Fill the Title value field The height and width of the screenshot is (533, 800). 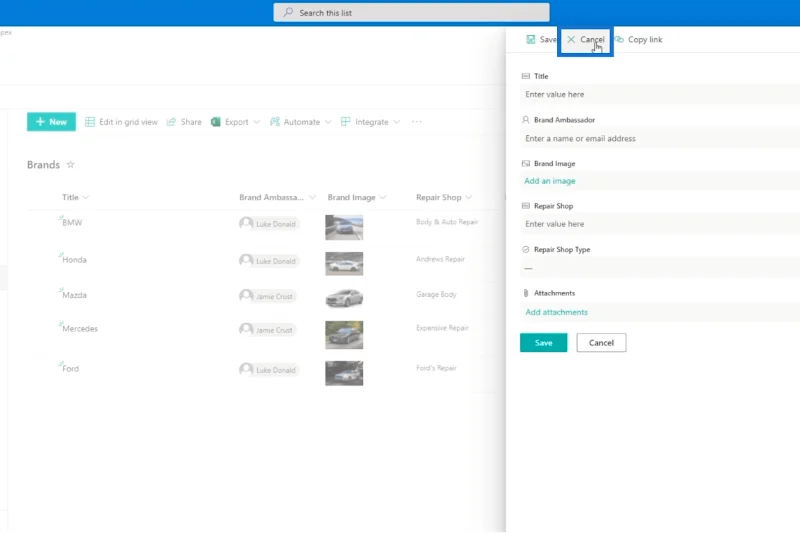(x=660, y=94)
